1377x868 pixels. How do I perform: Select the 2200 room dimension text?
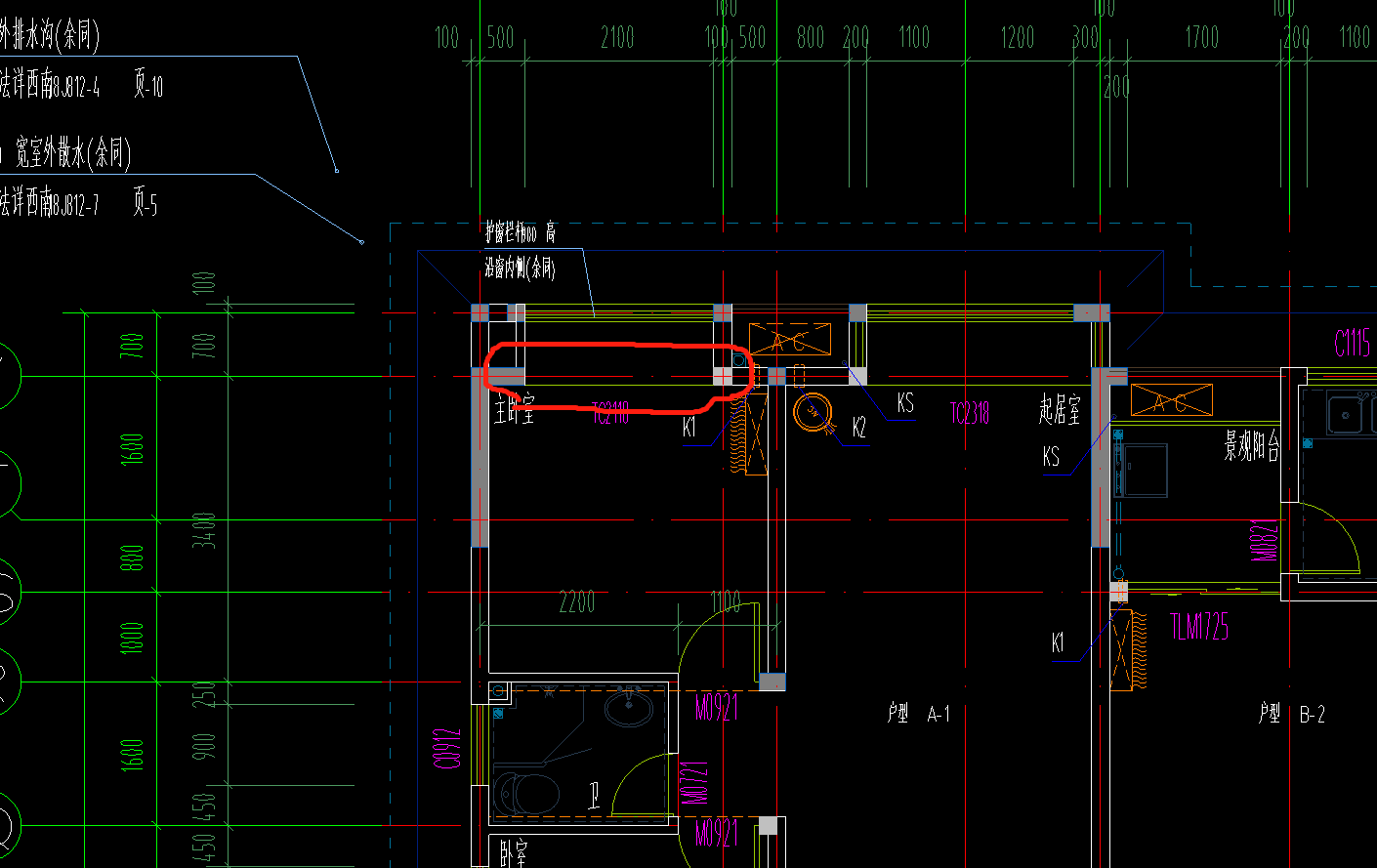pos(576,601)
